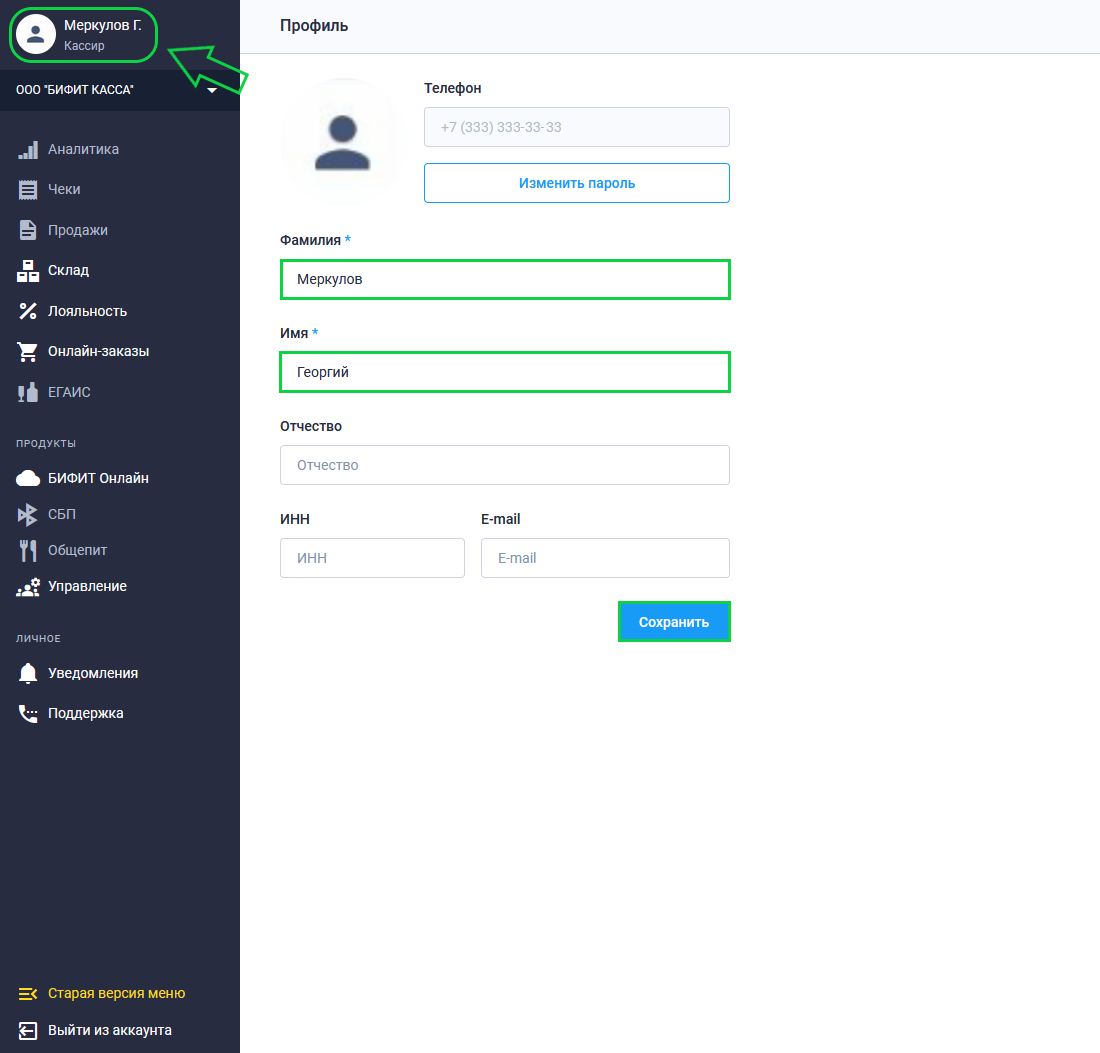
Task: Click the ЕГАИС bottle icon
Action: pos(28,392)
